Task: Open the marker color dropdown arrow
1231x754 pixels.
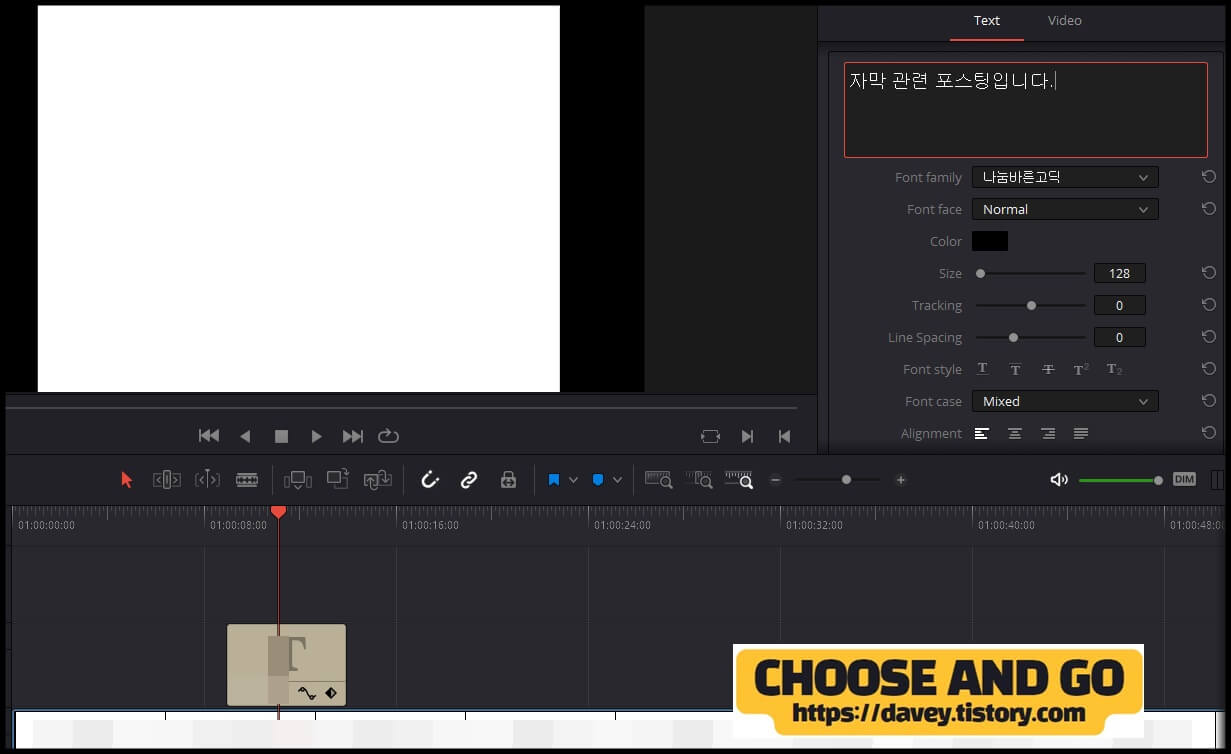Action: tap(617, 480)
